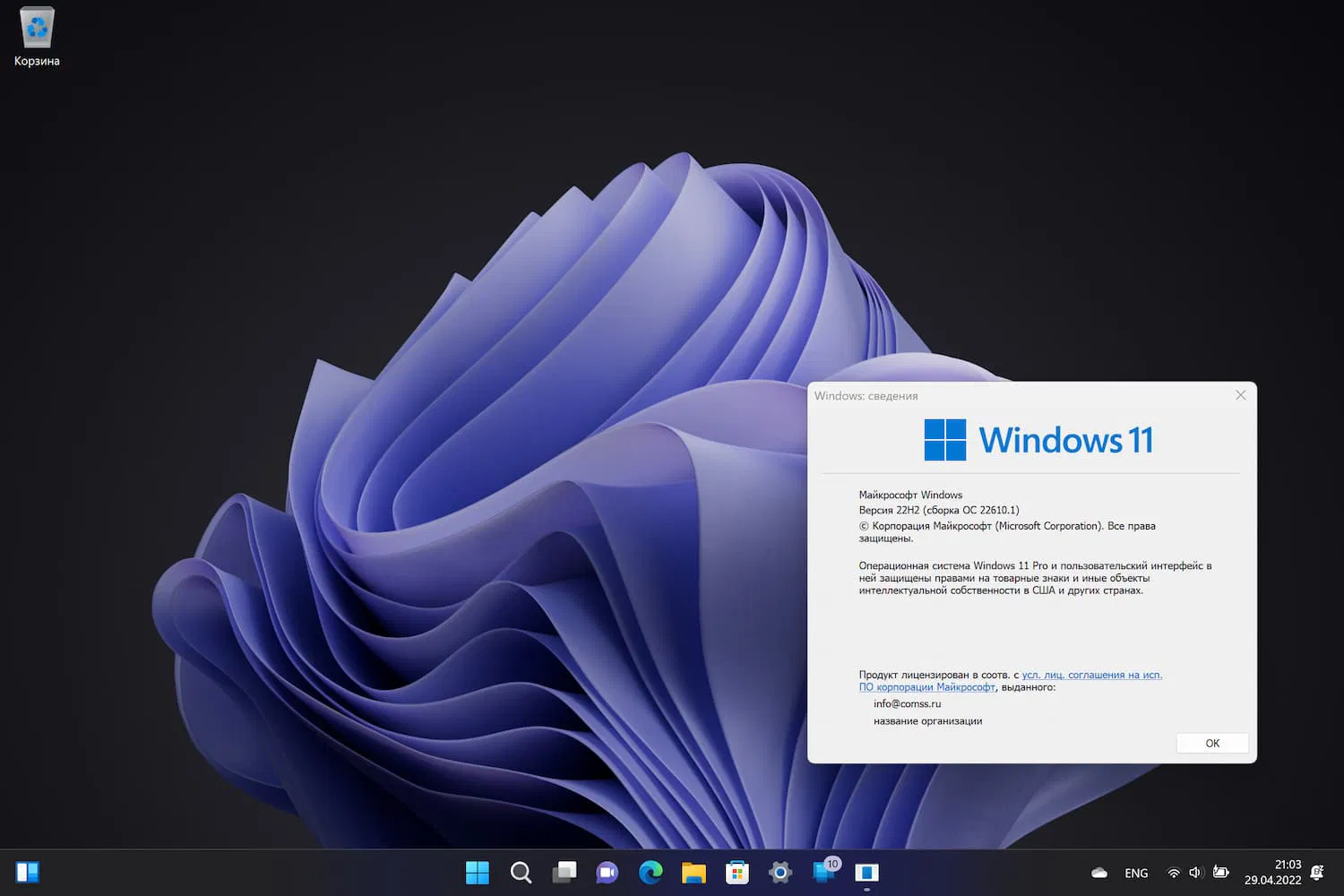Open the Wi-Fi network tray icon
Viewport: 1344px width, 896px height.
[x=1174, y=873]
